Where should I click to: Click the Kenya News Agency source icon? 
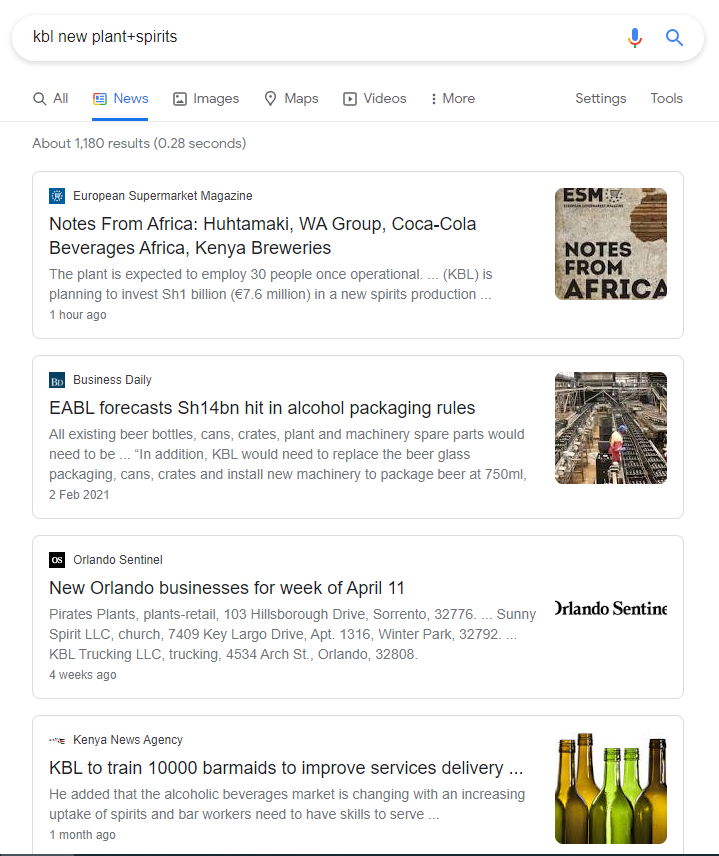57,740
